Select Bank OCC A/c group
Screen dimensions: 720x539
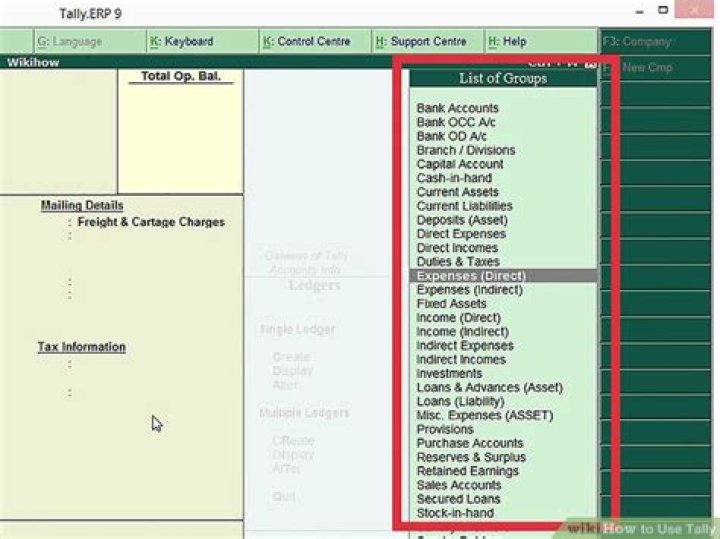point(456,122)
